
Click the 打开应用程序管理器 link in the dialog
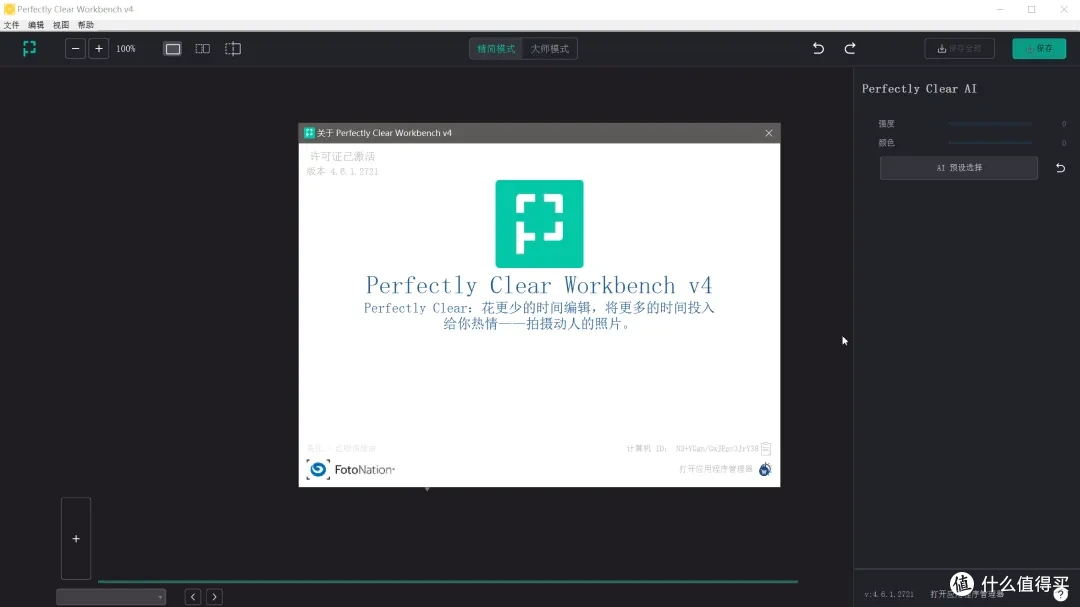(x=716, y=469)
